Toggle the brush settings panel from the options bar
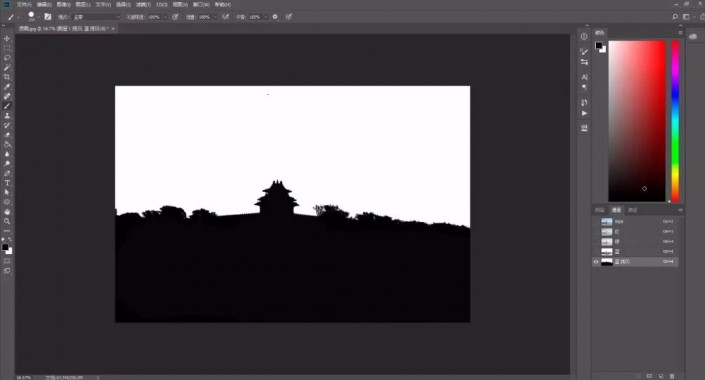Viewport: 705px width, 380px height. 48,17
